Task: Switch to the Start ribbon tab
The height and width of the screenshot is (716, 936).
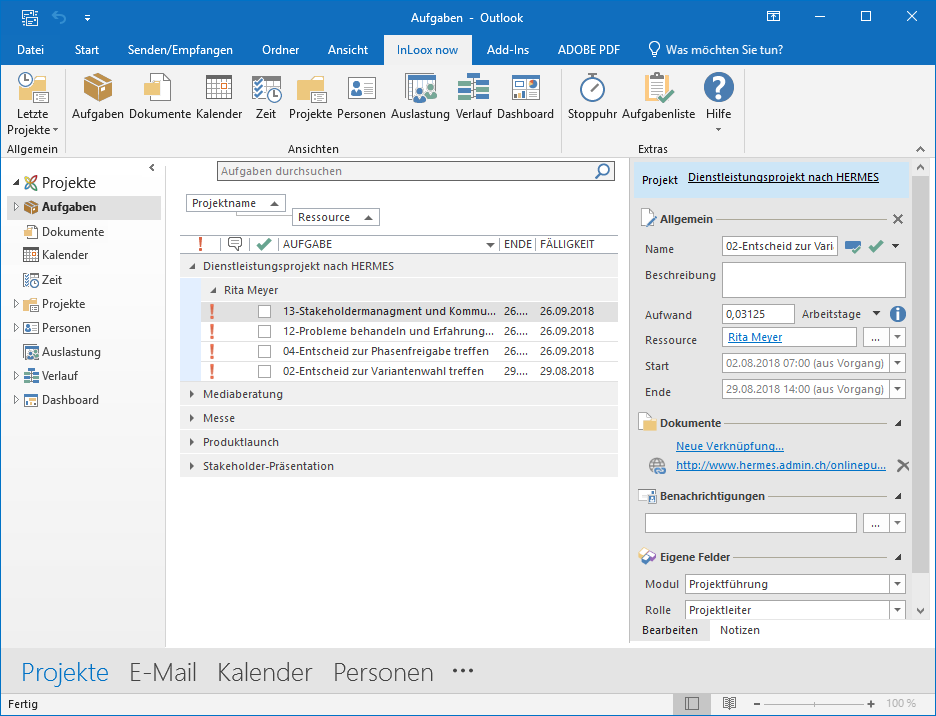Action: click(x=87, y=50)
